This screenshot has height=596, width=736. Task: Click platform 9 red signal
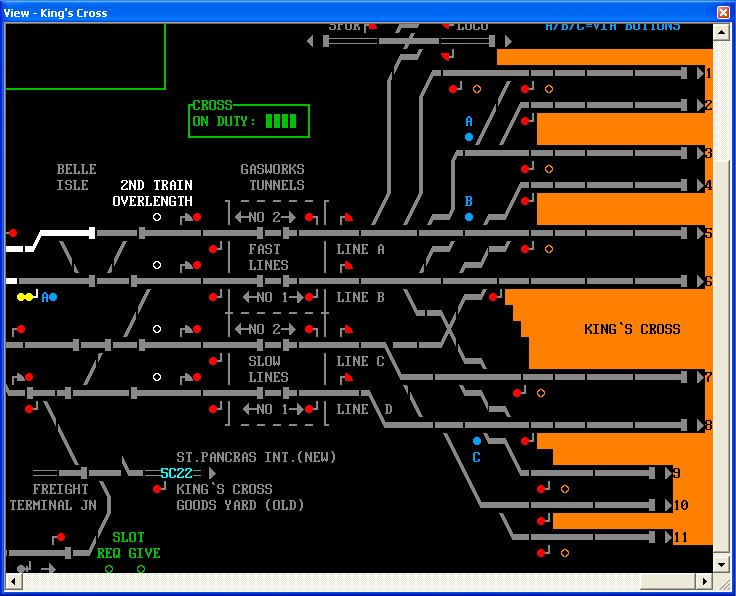pyautogui.click(x=541, y=489)
